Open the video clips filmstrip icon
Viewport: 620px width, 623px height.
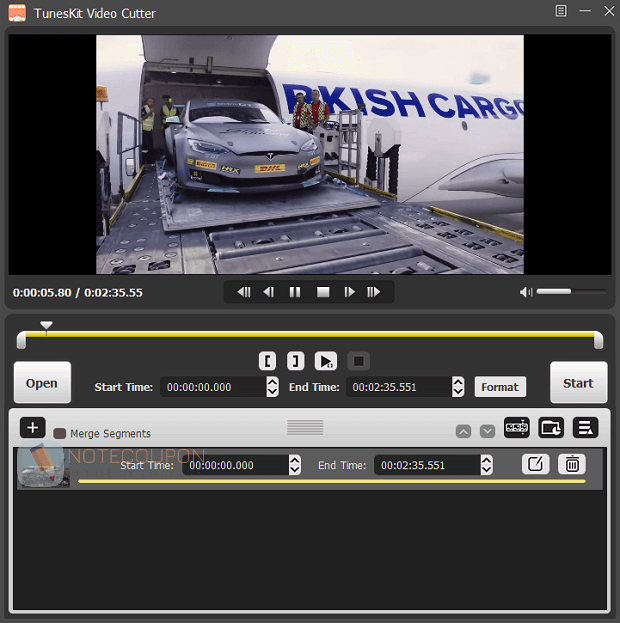pyautogui.click(x=517, y=428)
